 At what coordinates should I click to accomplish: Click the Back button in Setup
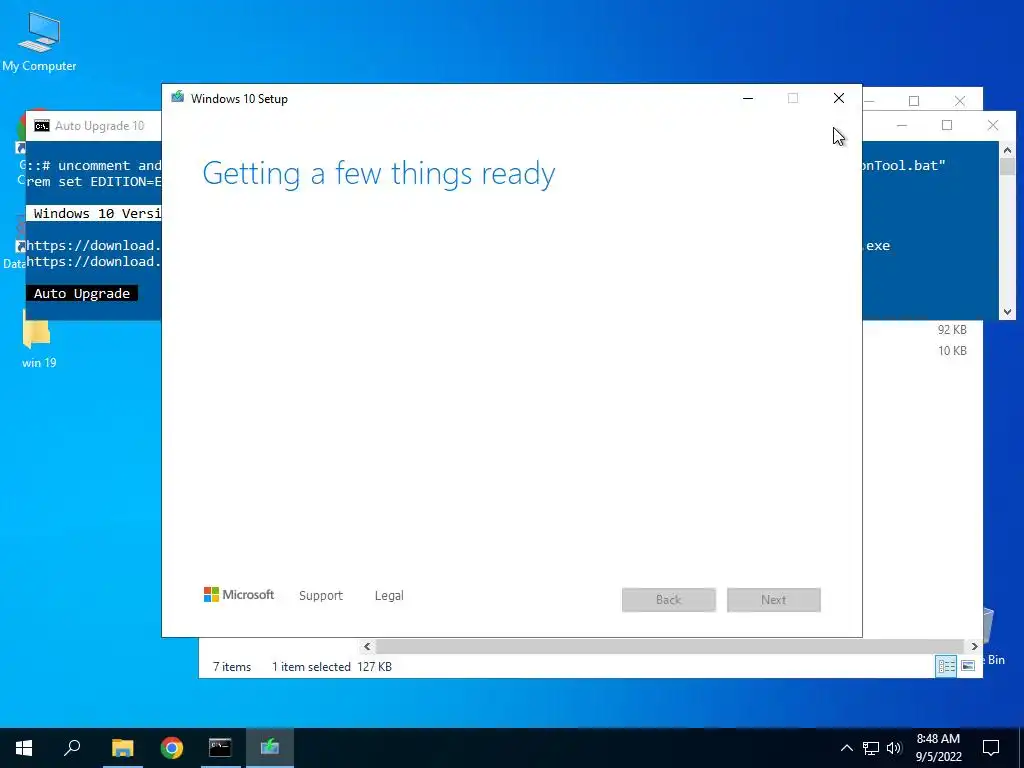pyautogui.click(x=669, y=600)
